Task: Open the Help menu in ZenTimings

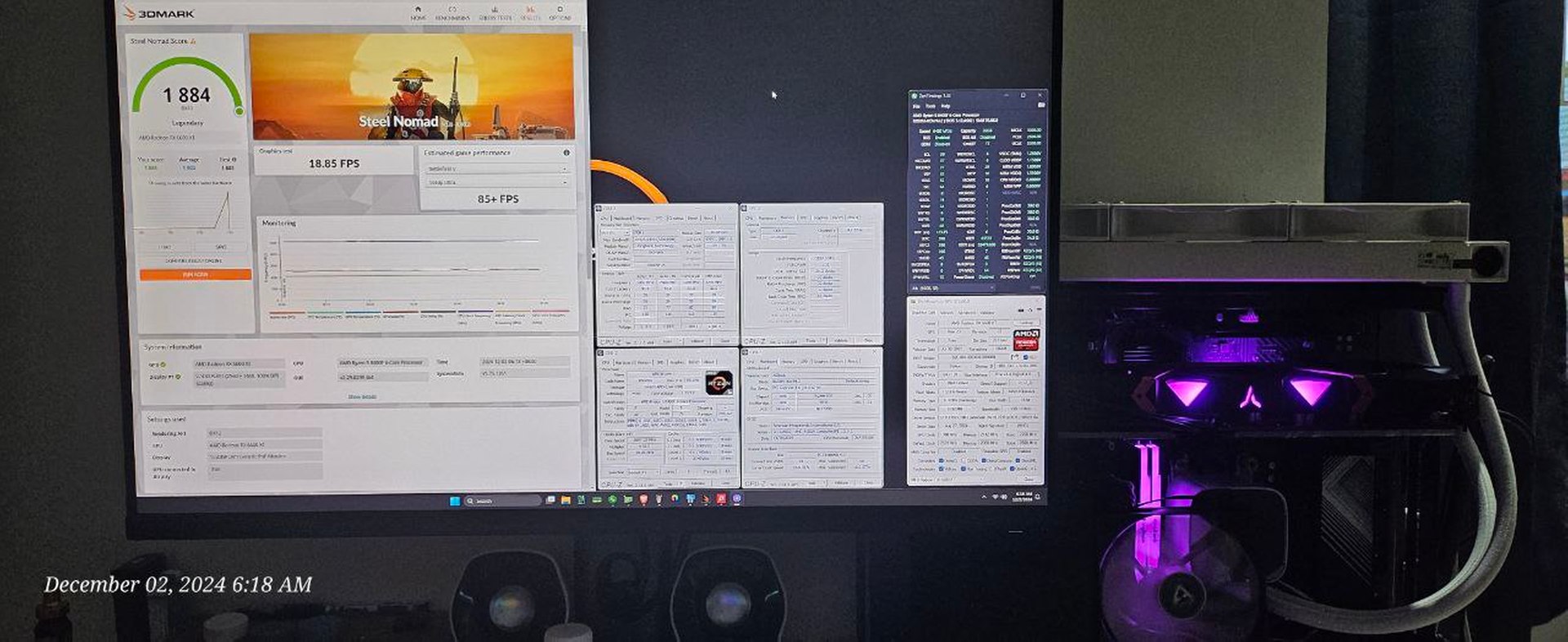Action: [946, 105]
